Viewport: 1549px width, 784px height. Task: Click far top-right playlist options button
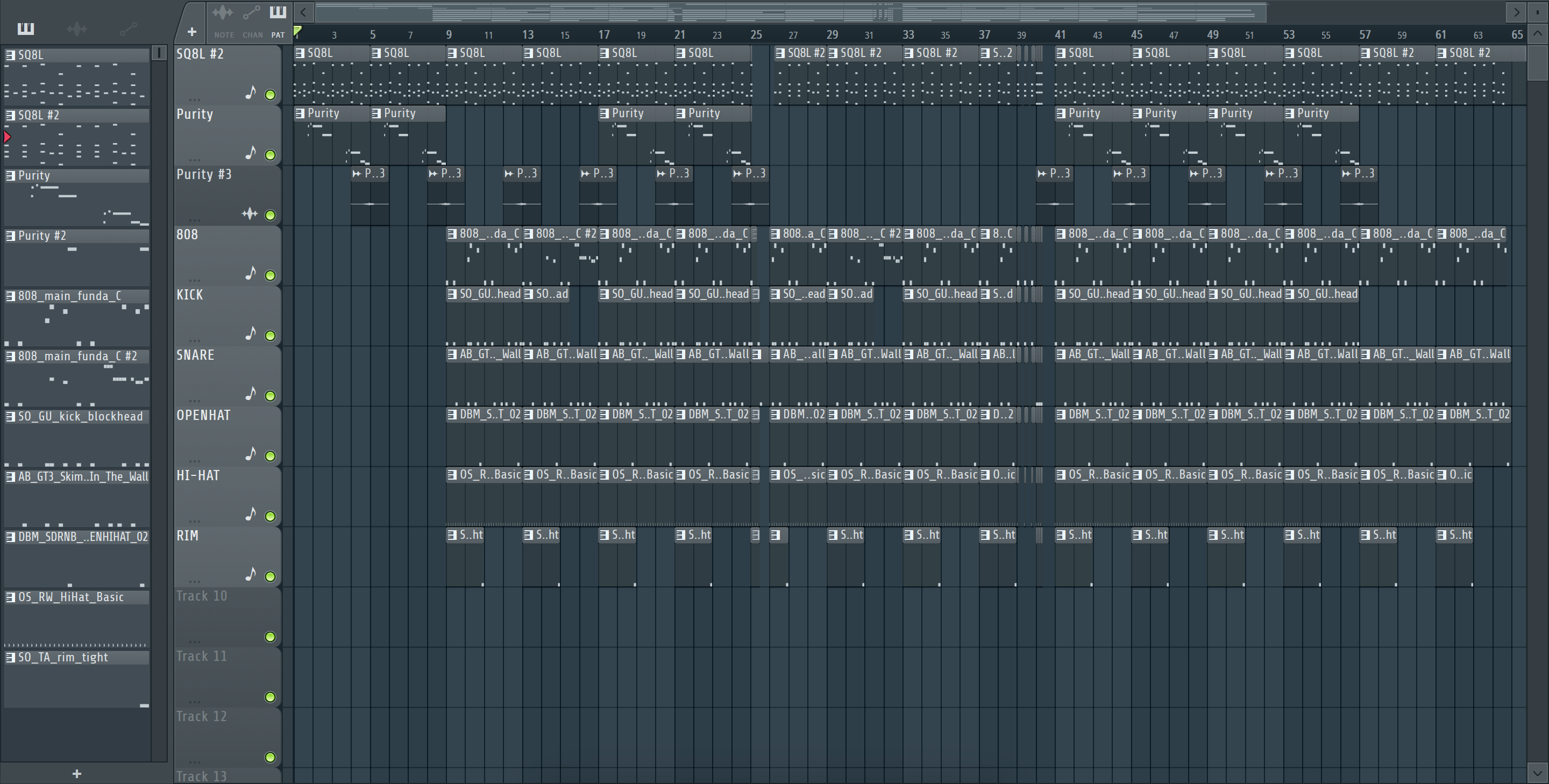tap(1538, 12)
